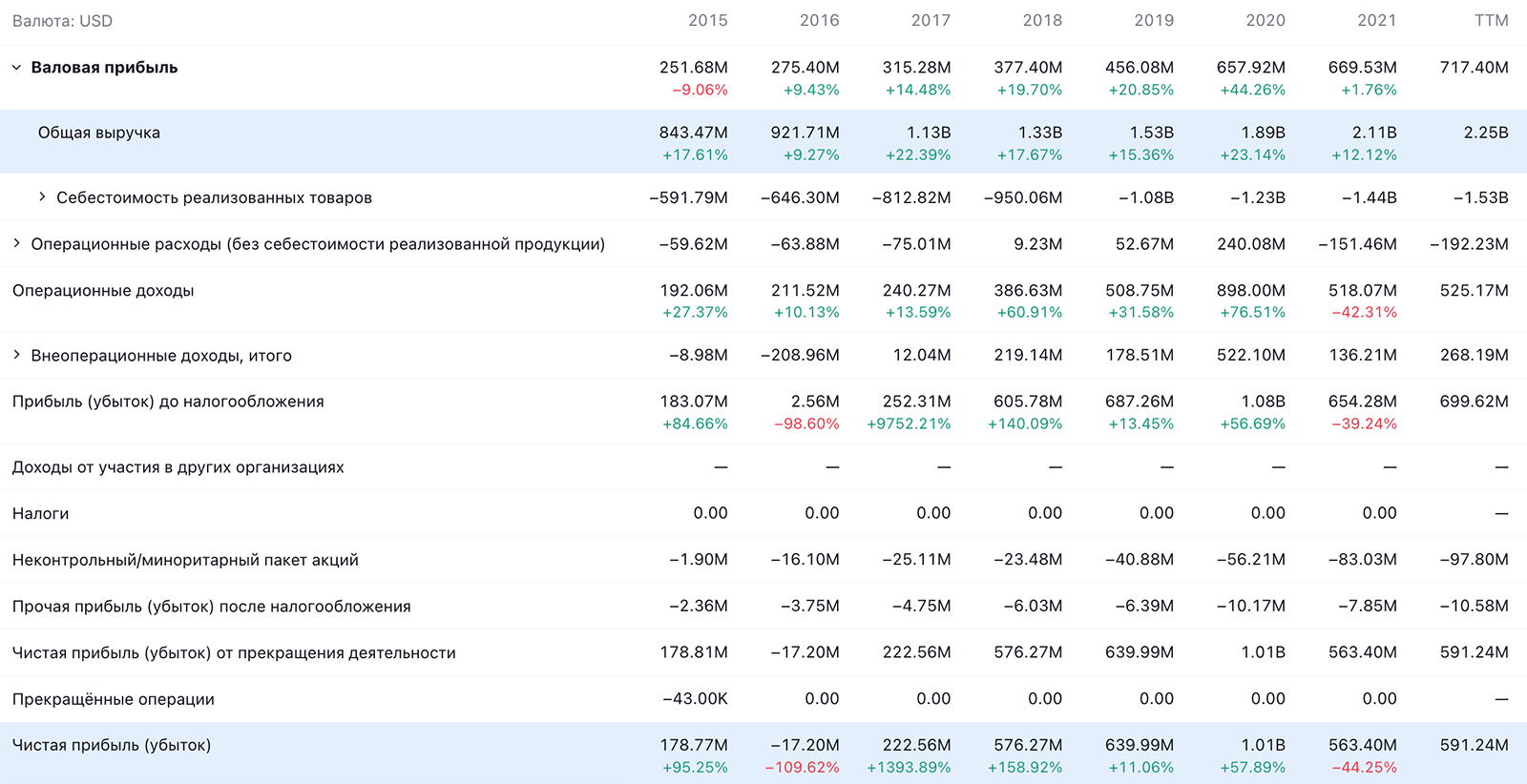Click minority interest value −97.80M
The image size is (1527, 784).
1475,560
